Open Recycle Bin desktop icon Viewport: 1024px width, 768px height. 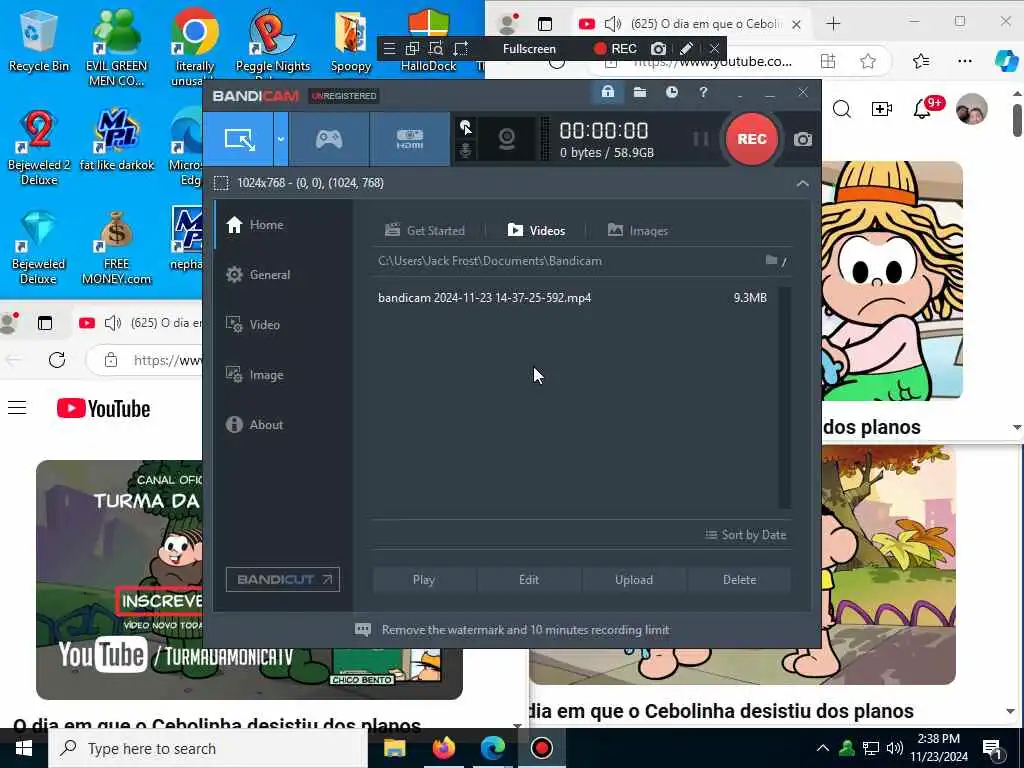pos(39,40)
